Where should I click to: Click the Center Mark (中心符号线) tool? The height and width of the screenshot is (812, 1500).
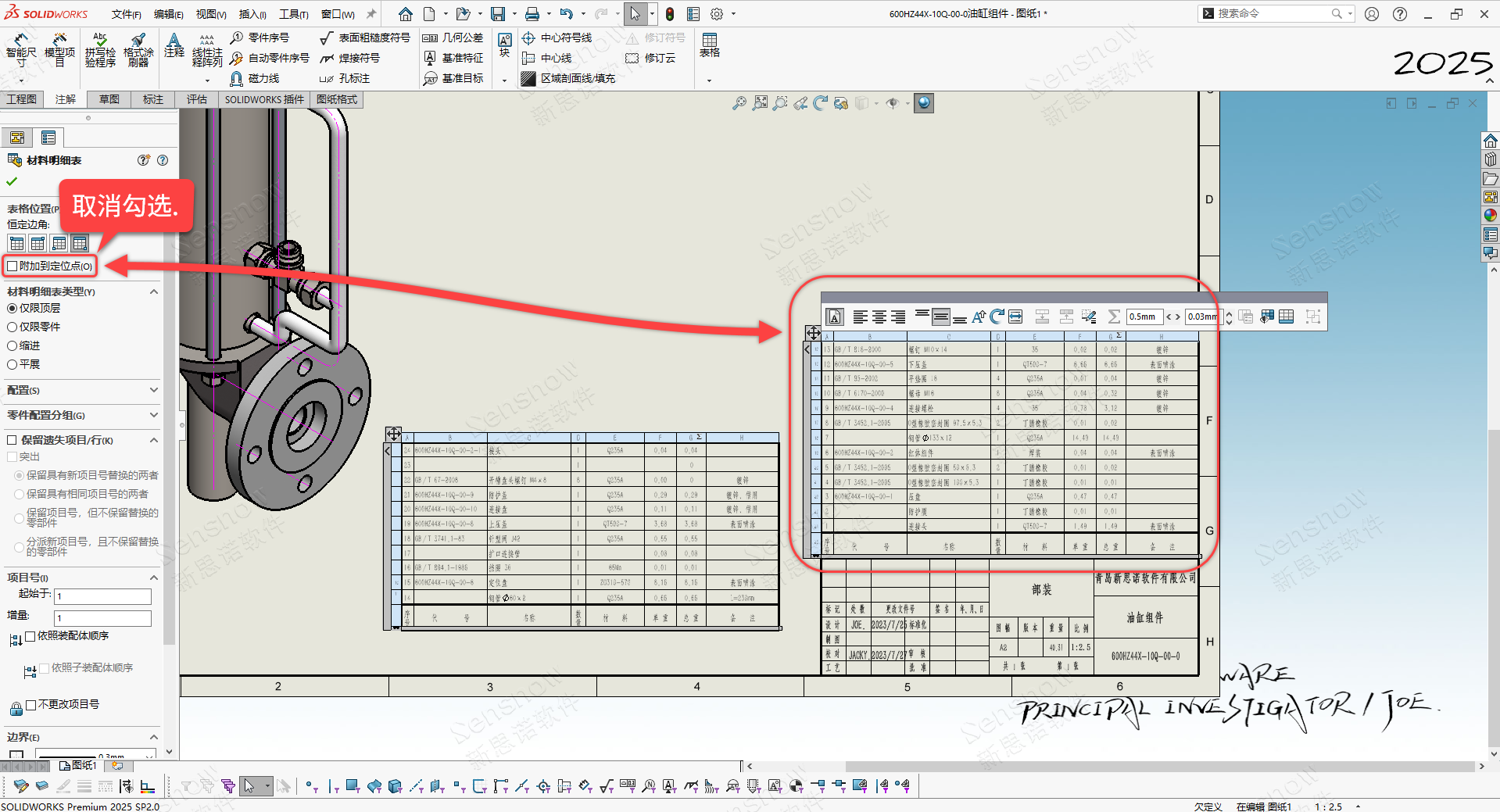coord(557,38)
